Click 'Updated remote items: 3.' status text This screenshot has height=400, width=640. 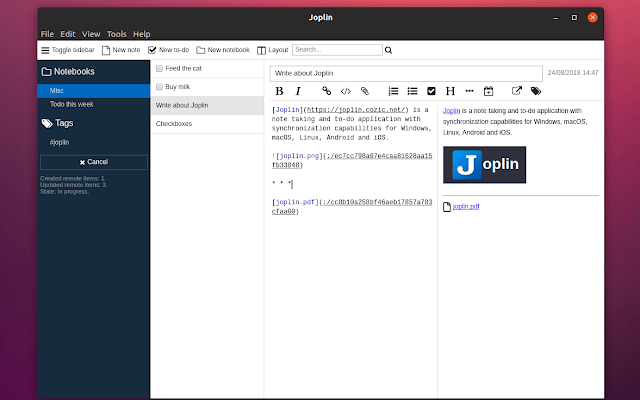73,185
